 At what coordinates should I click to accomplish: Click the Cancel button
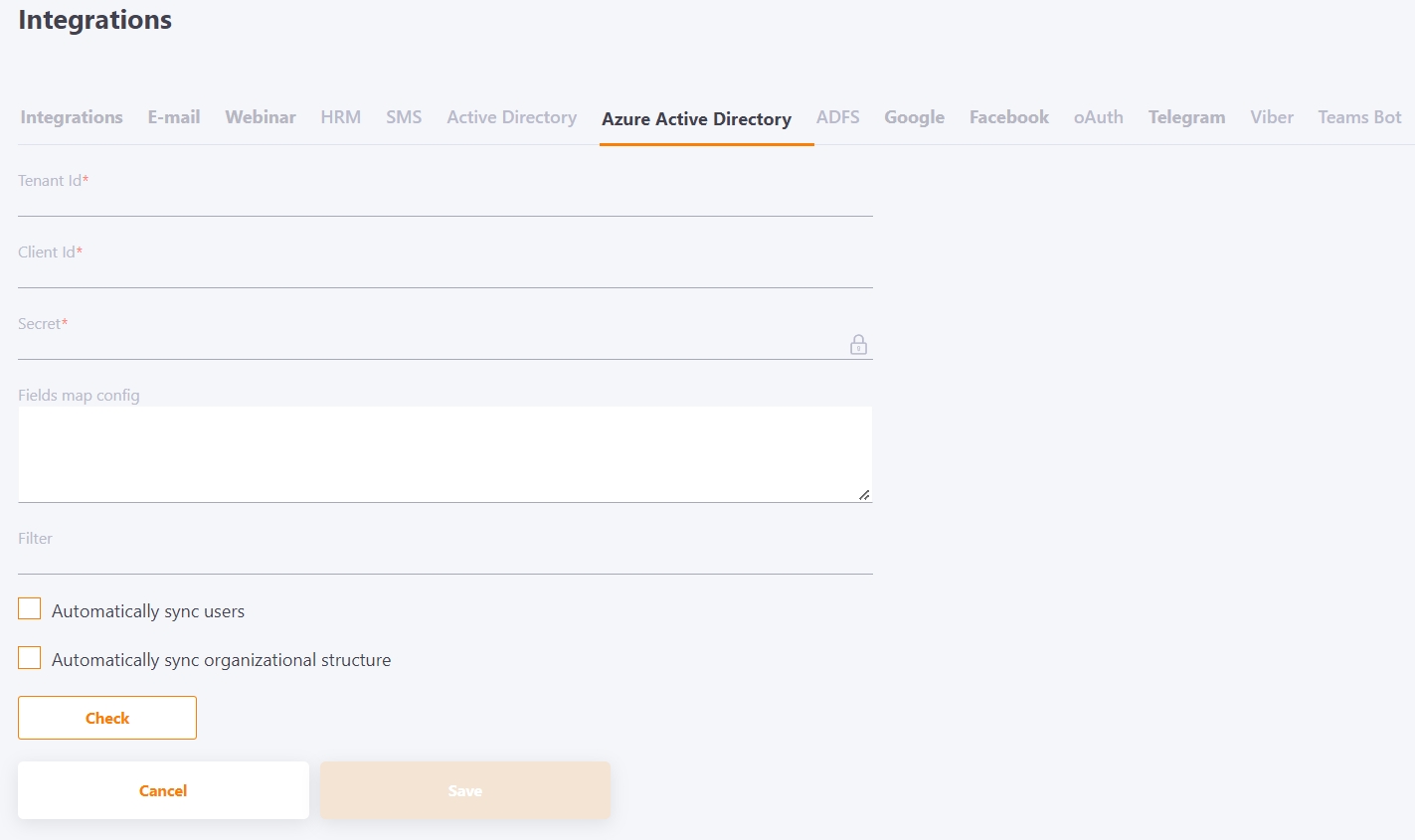162,789
